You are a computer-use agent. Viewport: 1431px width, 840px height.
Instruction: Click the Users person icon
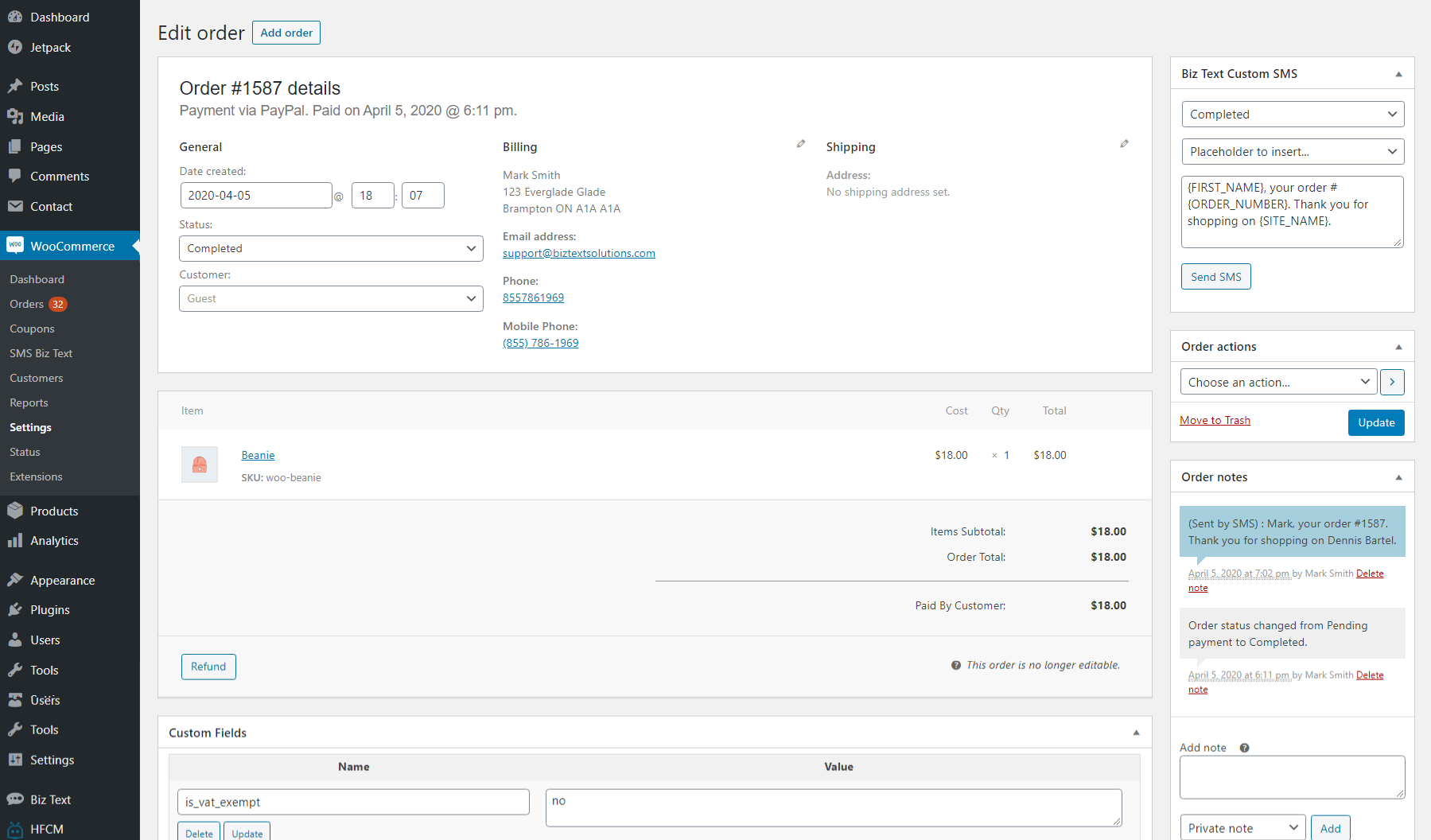(15, 640)
